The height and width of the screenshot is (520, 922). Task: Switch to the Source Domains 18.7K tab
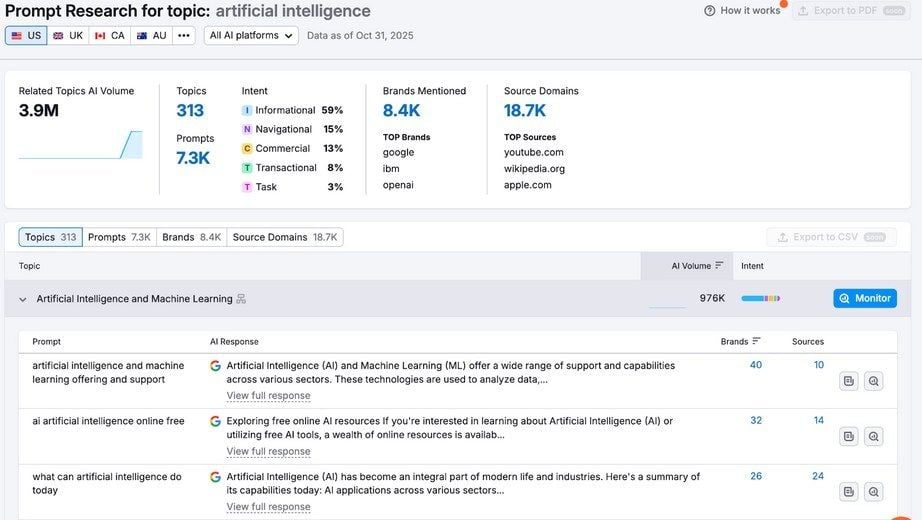(x=285, y=237)
